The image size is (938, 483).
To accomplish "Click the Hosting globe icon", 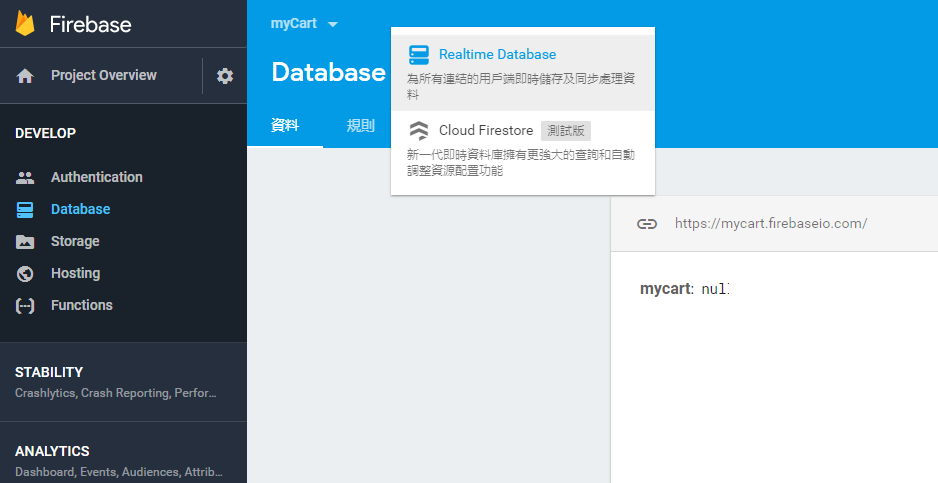I will (x=25, y=274).
